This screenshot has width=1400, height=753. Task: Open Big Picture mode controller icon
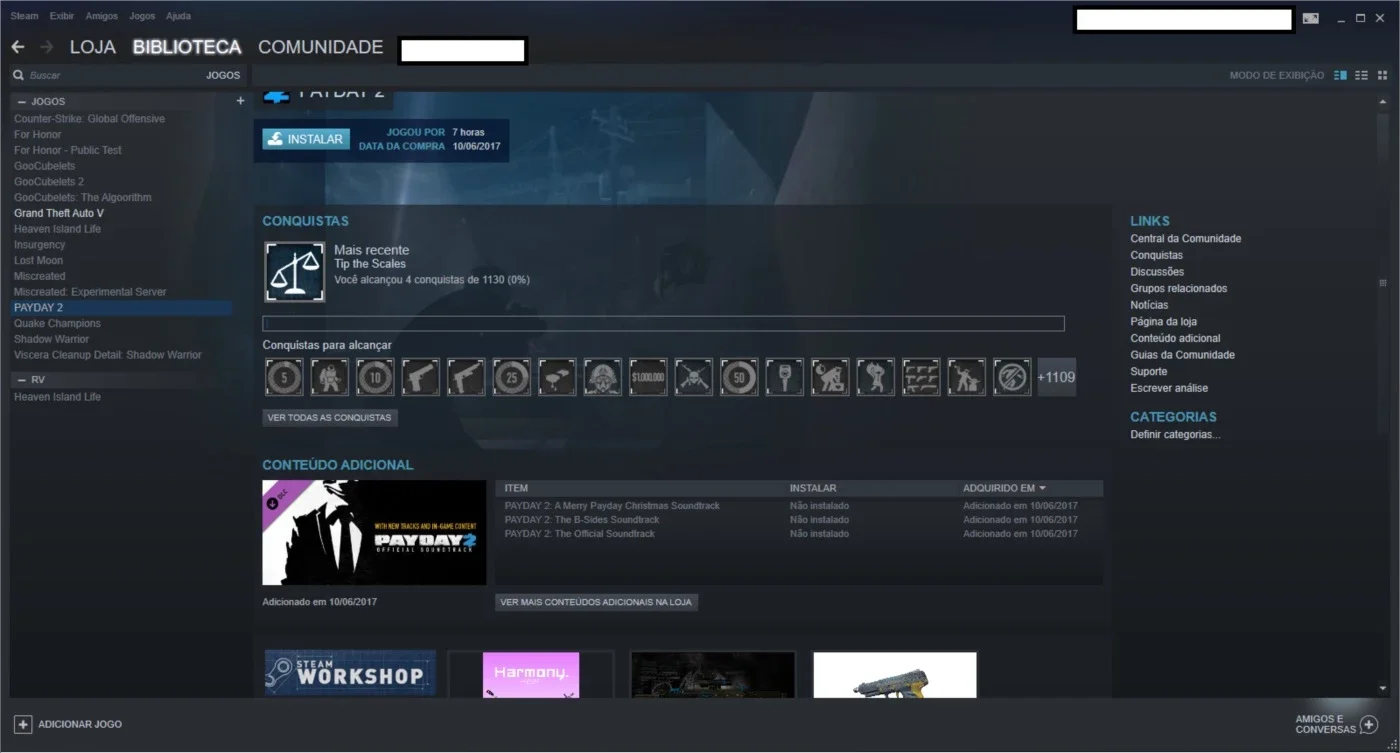pyautogui.click(x=1311, y=18)
